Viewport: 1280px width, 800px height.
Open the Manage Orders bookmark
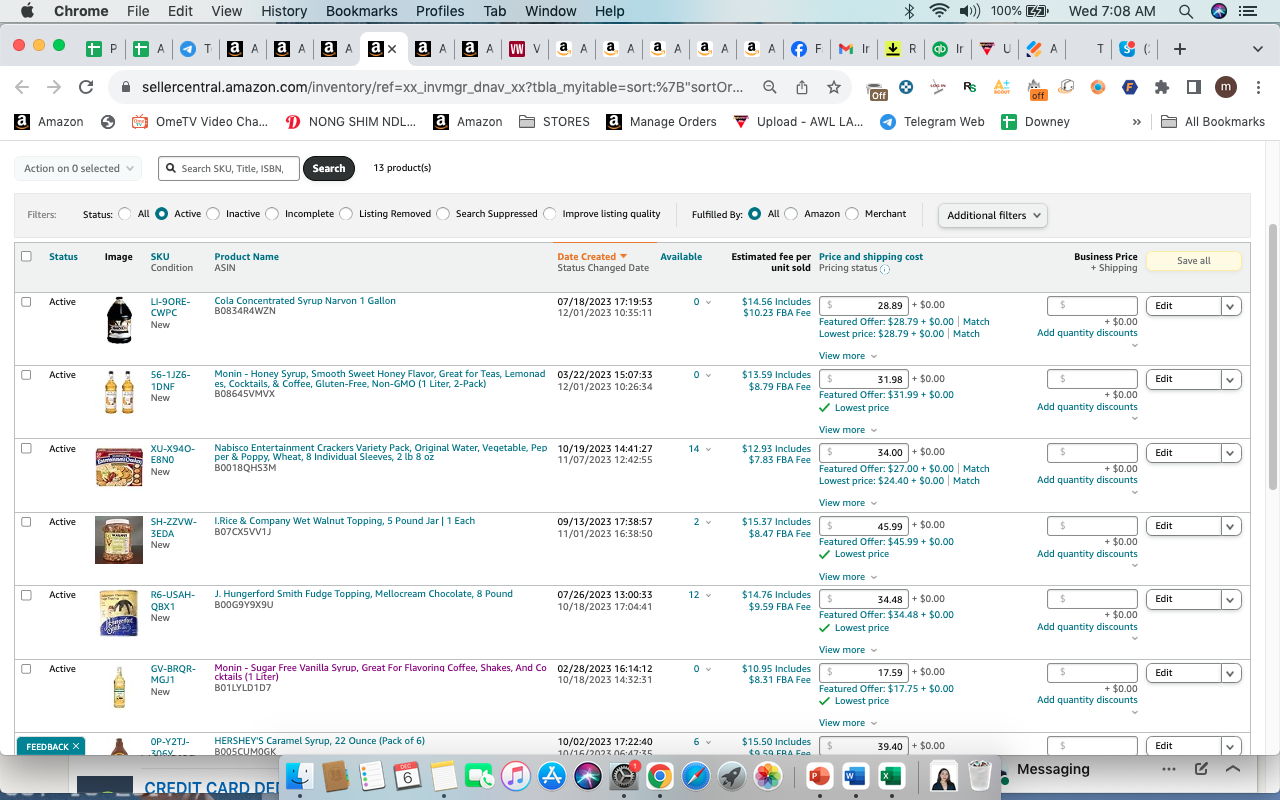pyautogui.click(x=661, y=122)
